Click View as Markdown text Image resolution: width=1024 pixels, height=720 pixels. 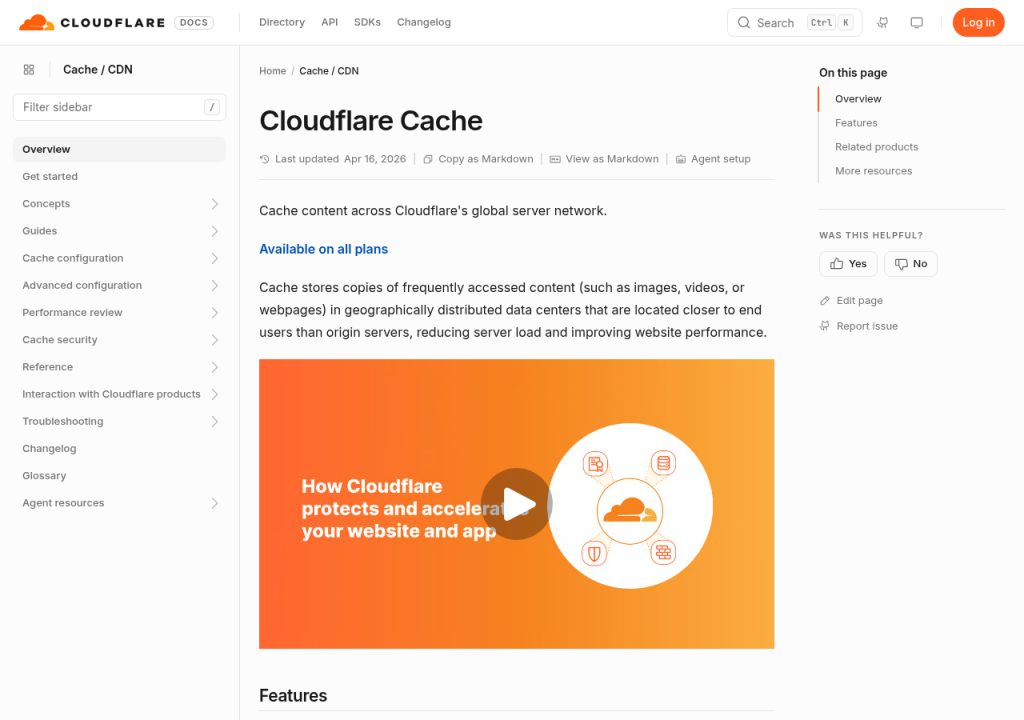click(612, 159)
